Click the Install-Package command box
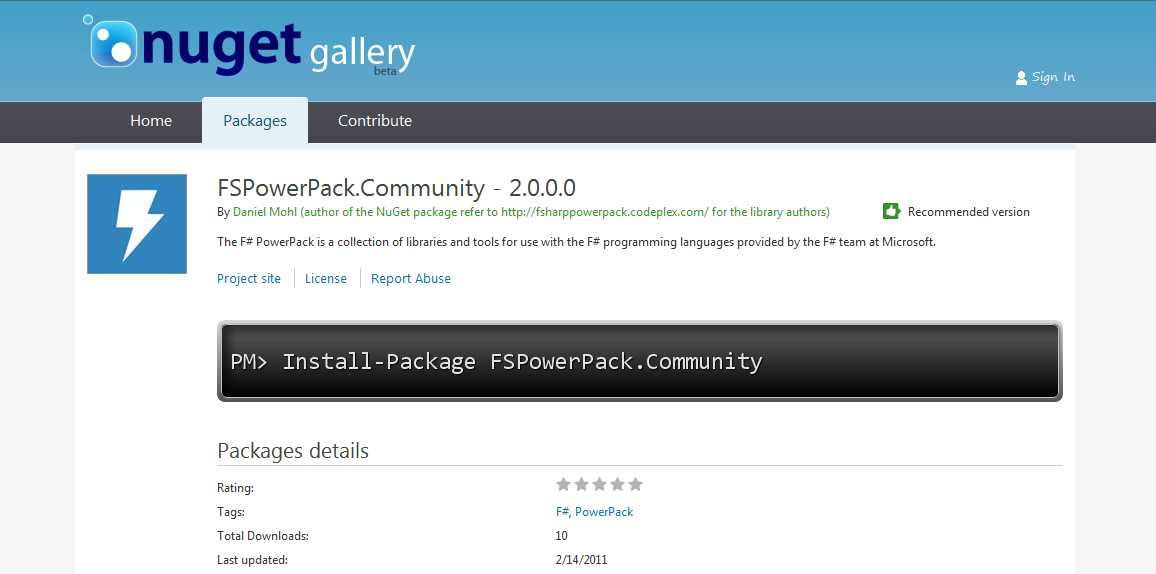Image resolution: width=1156 pixels, height=574 pixels. pos(640,361)
